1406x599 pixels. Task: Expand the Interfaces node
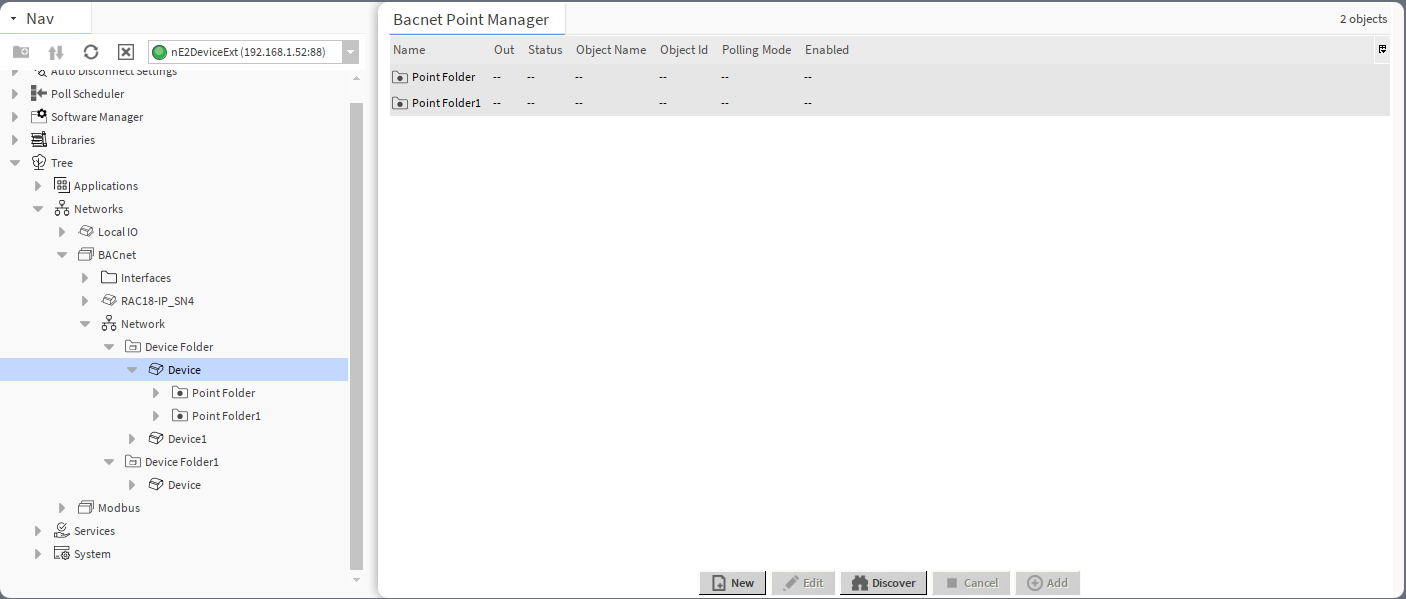(85, 277)
